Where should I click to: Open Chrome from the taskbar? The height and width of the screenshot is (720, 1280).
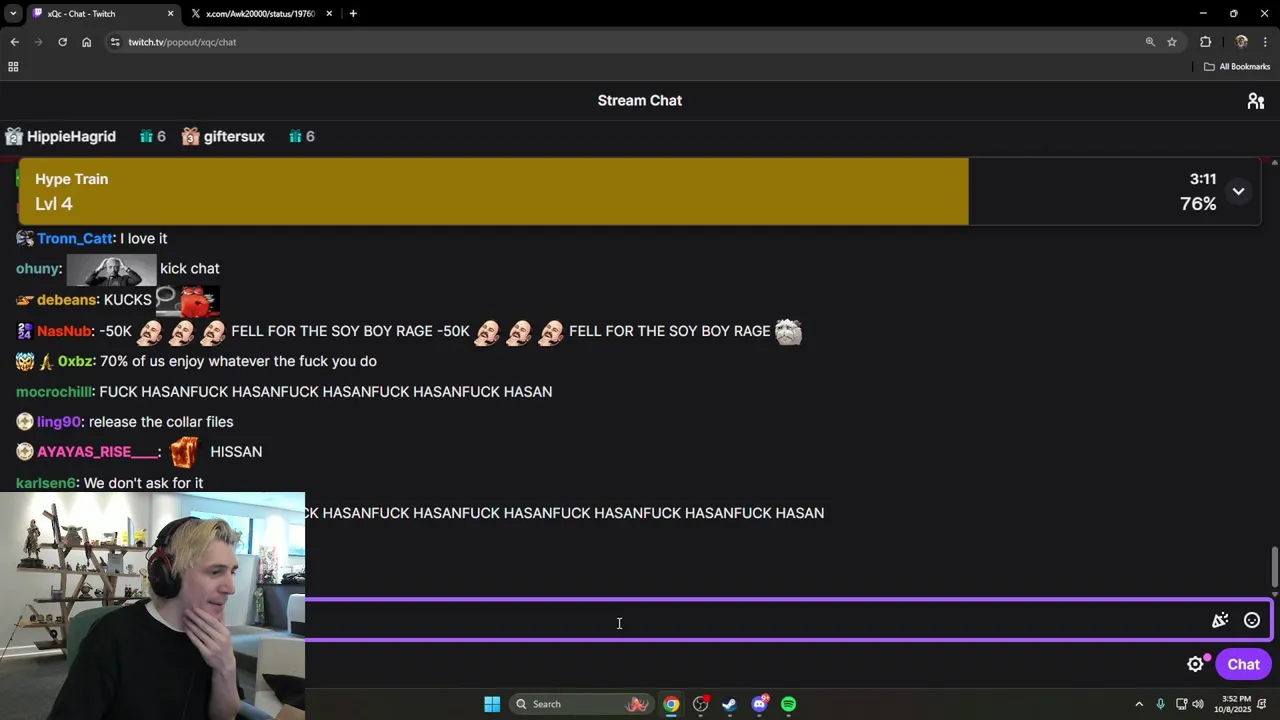(671, 704)
